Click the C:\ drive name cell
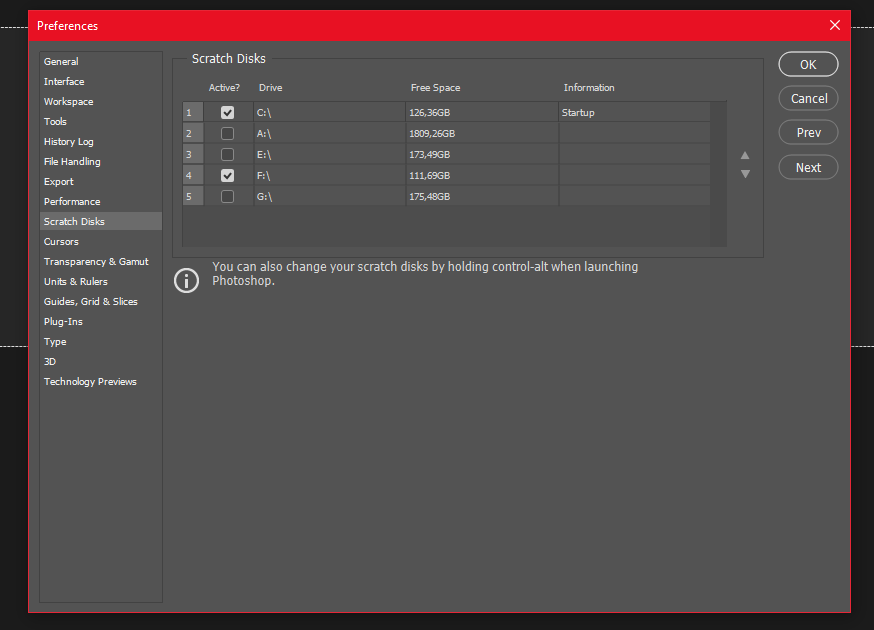The width and height of the screenshot is (874, 630). 329,113
